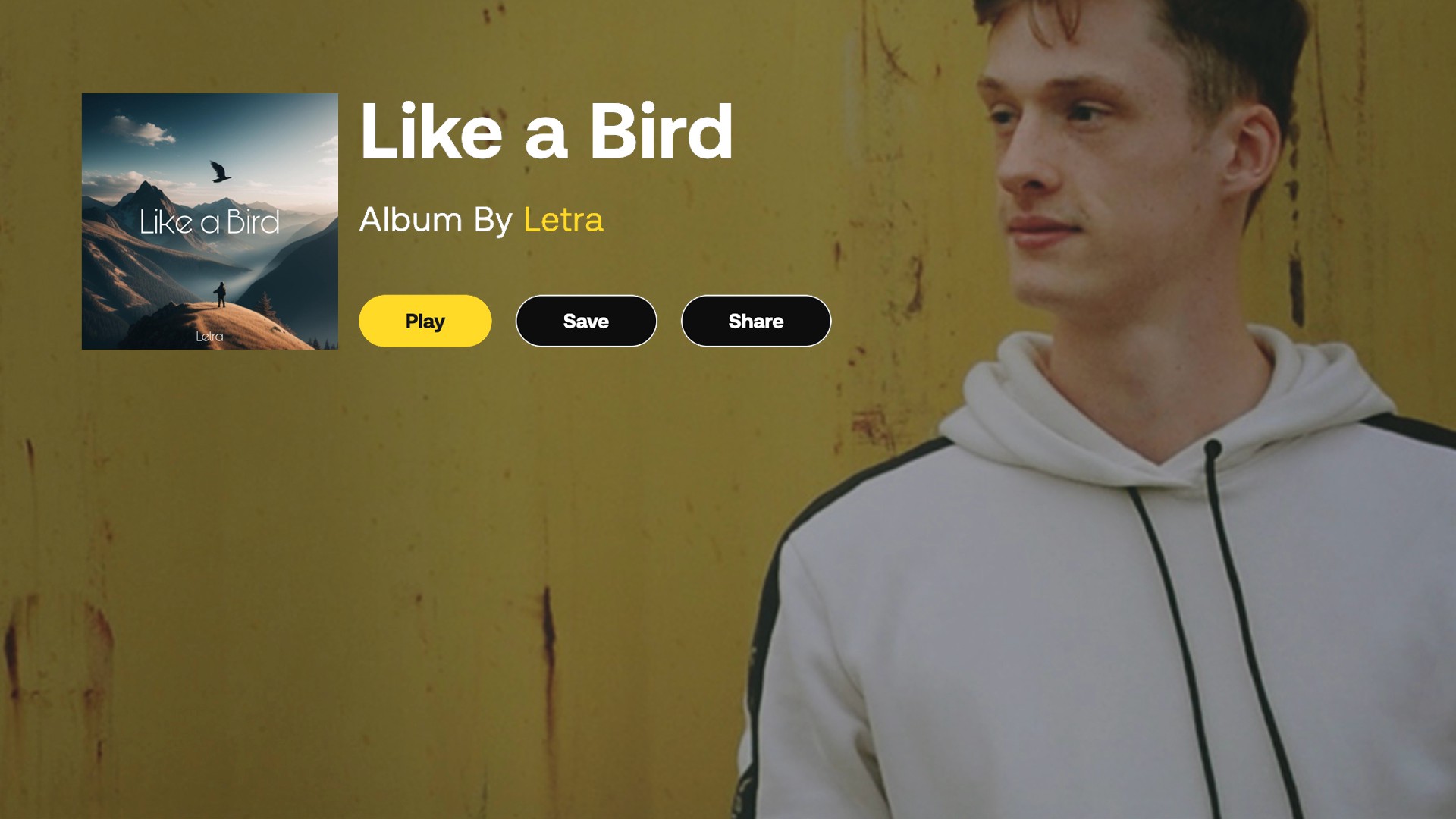
Task: Click the Album By label text
Action: tap(436, 220)
